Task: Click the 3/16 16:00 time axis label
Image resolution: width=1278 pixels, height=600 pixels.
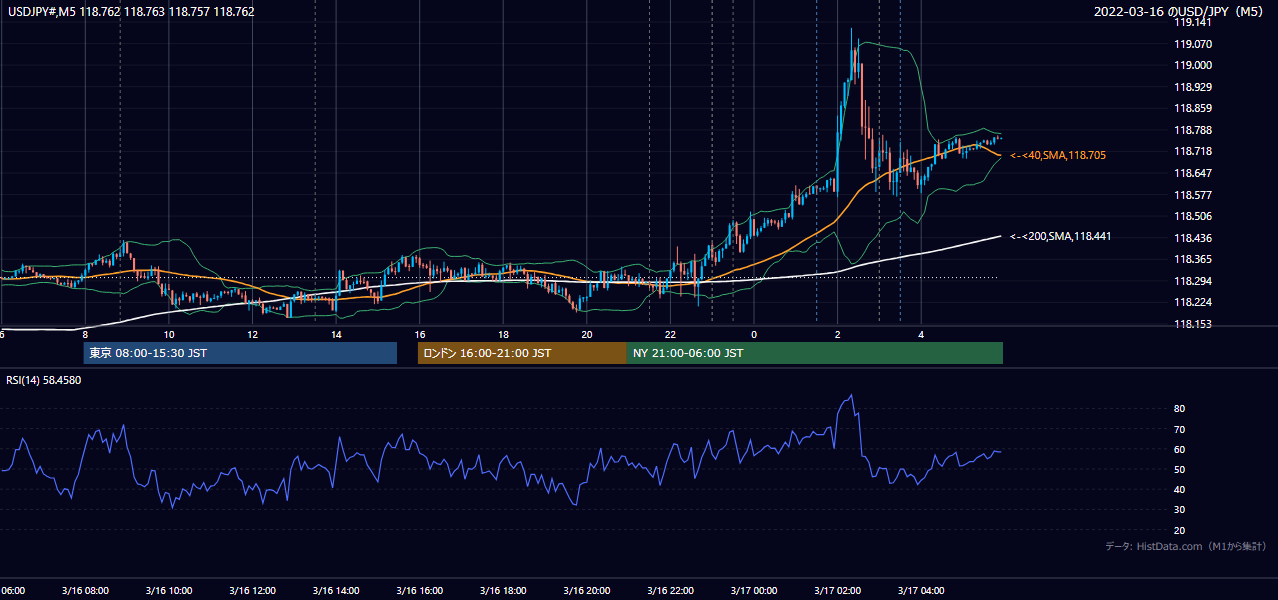Action: point(419,591)
